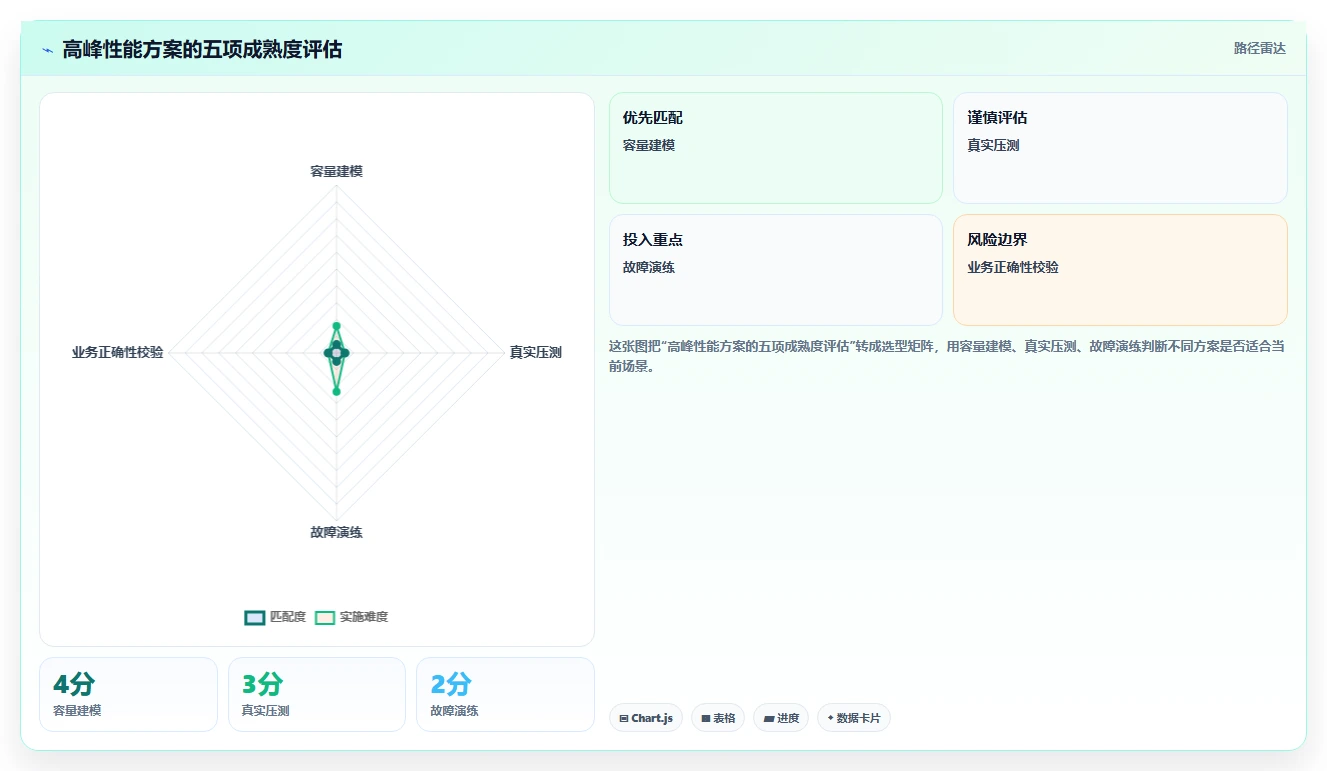Click the 业务正确性校验 radar axis label

pyautogui.click(x=117, y=352)
